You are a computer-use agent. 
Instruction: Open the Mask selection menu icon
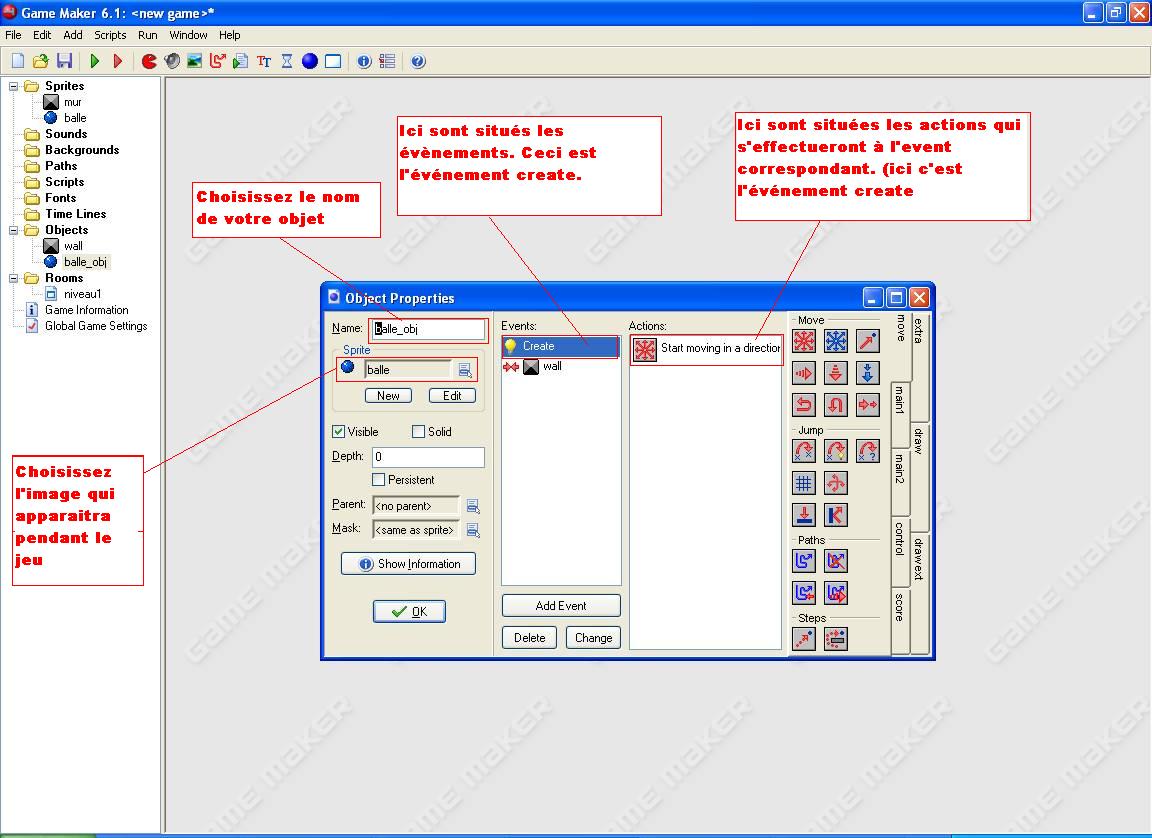[x=473, y=530]
